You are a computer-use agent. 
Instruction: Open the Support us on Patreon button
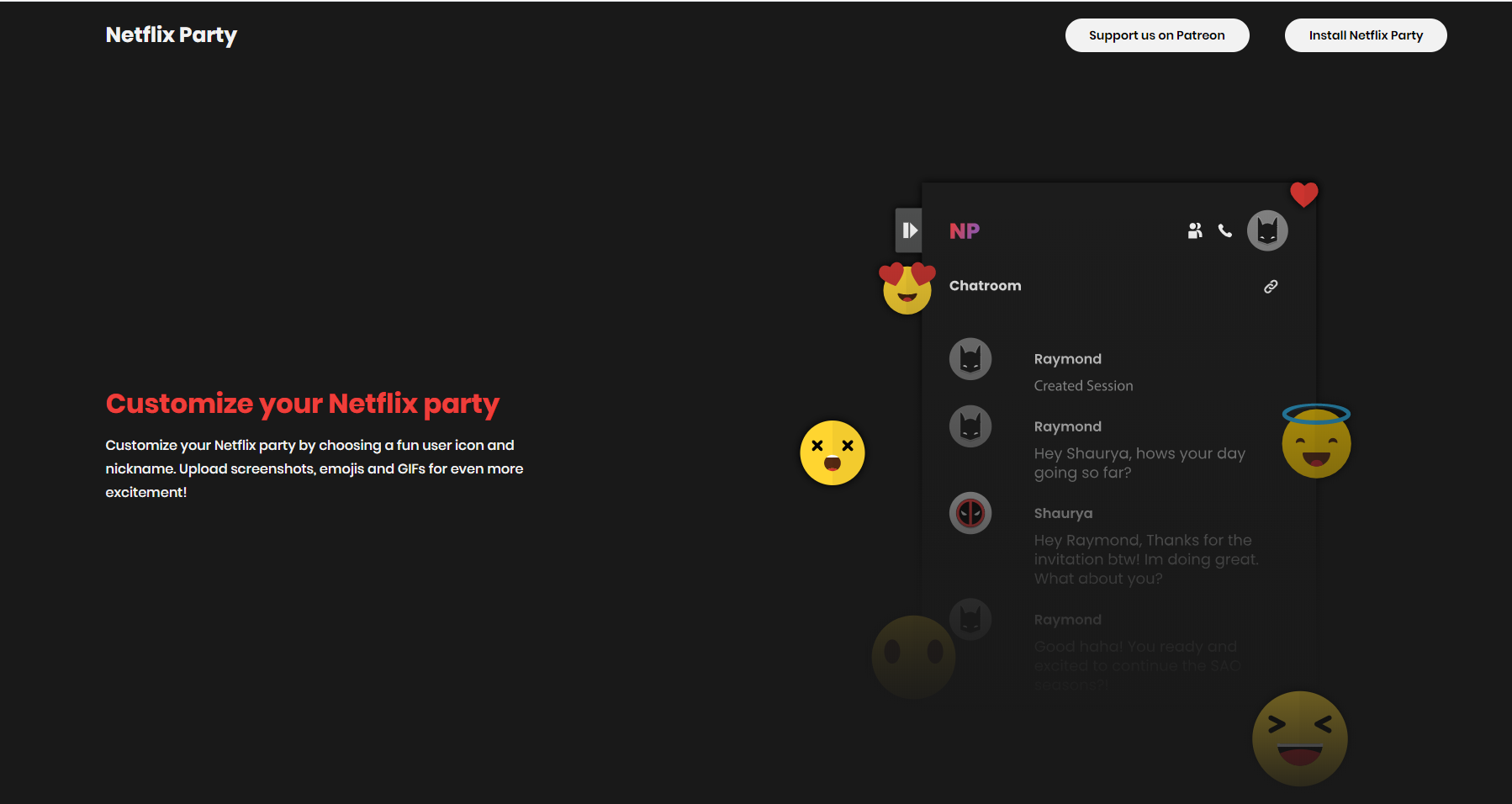coord(1157,35)
